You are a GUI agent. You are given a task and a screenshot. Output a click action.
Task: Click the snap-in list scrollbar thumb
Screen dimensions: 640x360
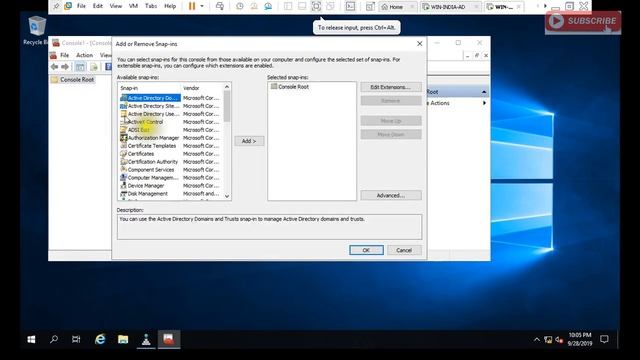pyautogui.click(x=227, y=106)
